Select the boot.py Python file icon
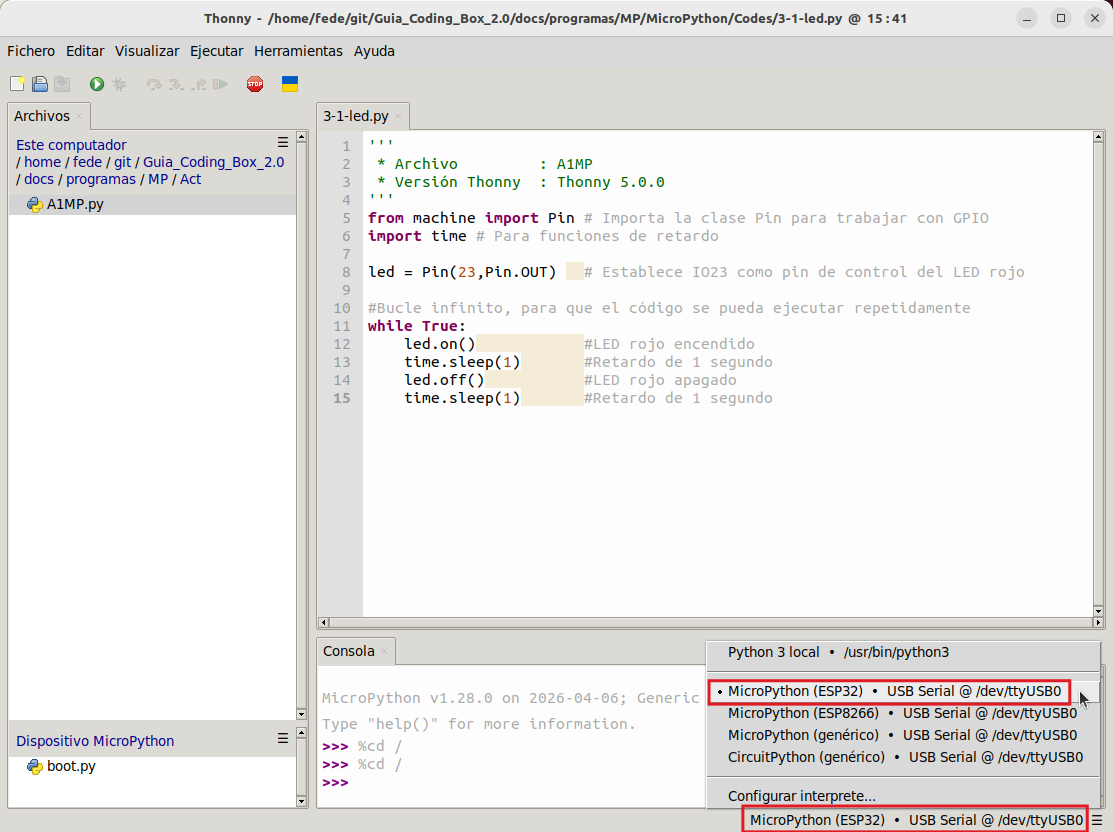 [x=34, y=767]
